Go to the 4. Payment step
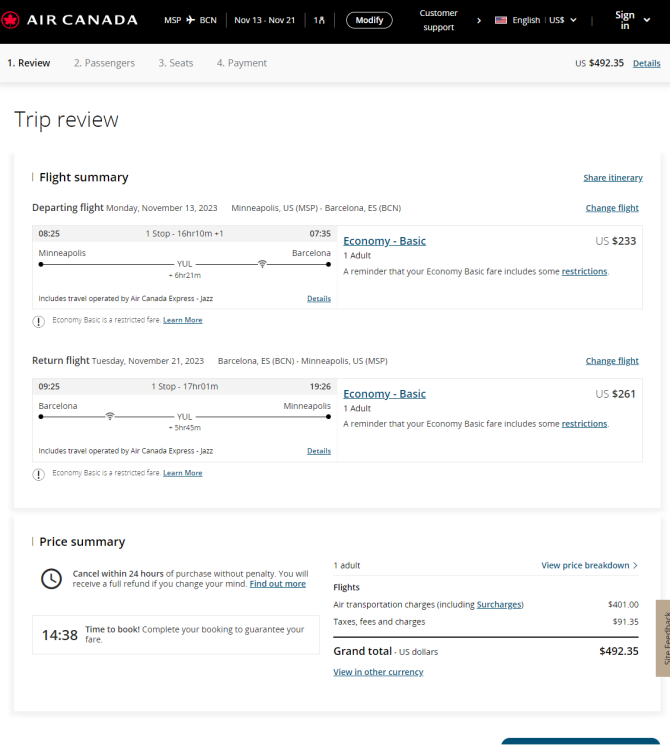The height and width of the screenshot is (745, 670). pyautogui.click(x=242, y=63)
